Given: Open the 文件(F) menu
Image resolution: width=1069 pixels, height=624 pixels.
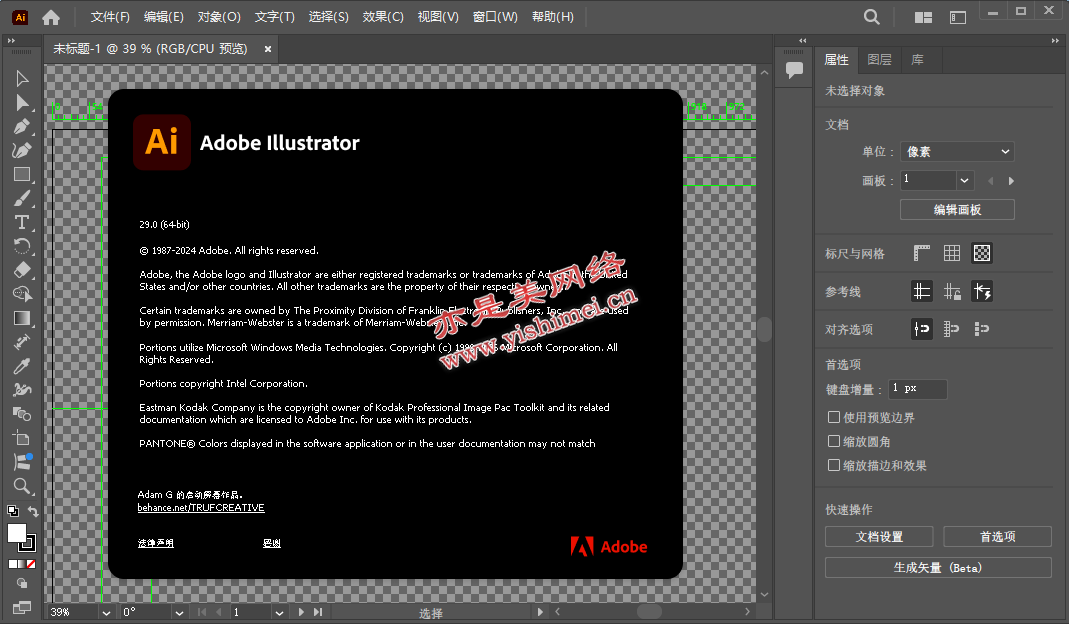Looking at the screenshot, I should pos(110,17).
